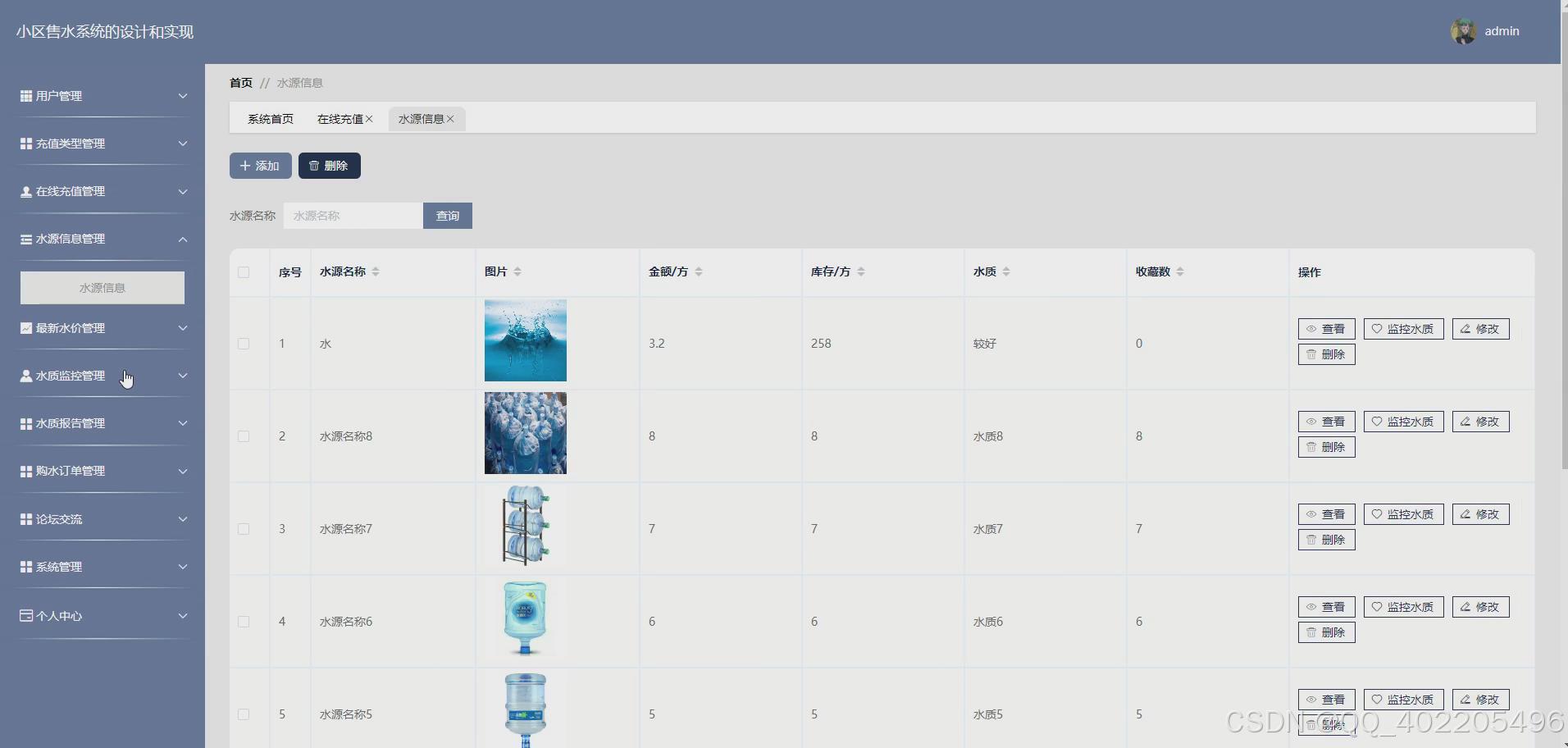Click the admin username

click(x=1502, y=31)
